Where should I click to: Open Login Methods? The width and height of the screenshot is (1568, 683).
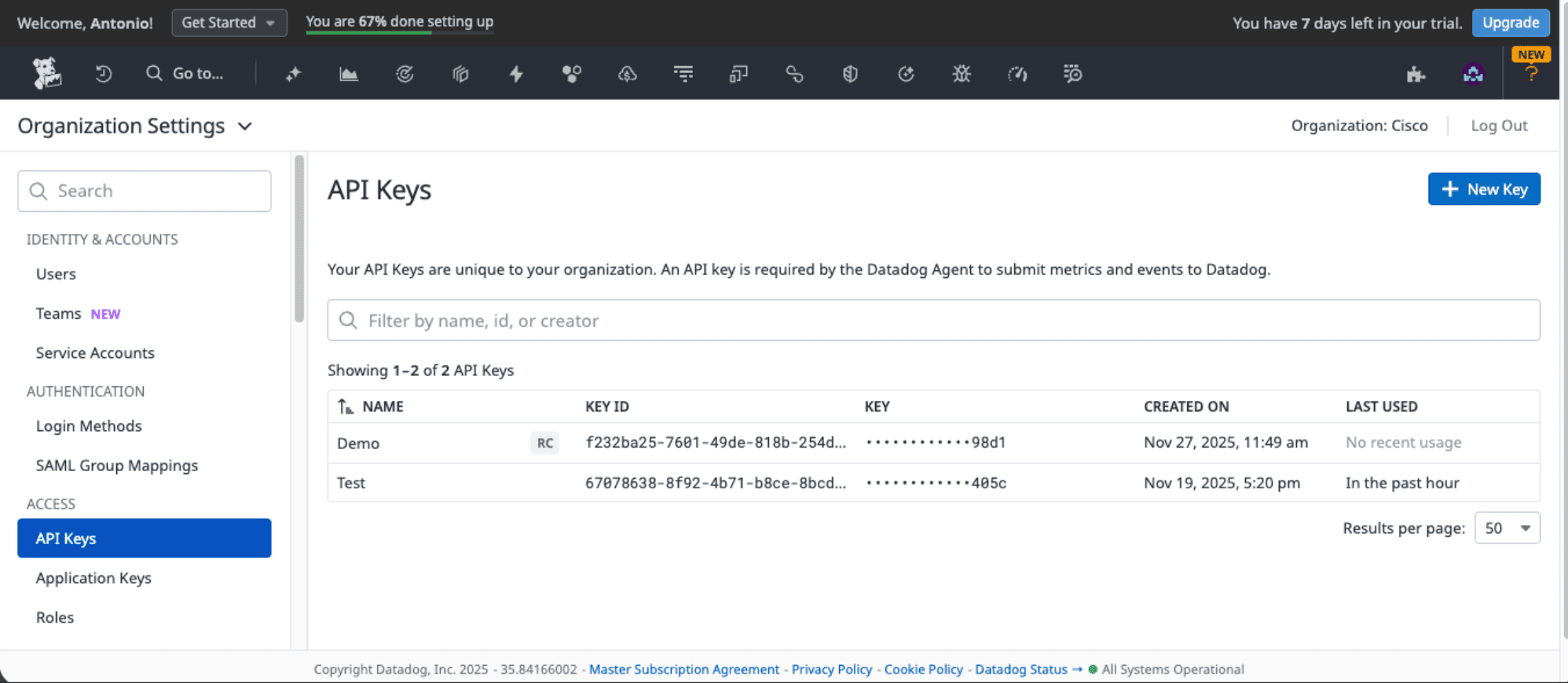89,426
